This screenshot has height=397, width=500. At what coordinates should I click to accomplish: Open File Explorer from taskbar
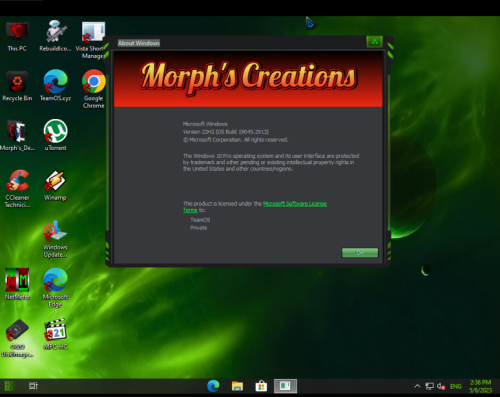[237, 386]
